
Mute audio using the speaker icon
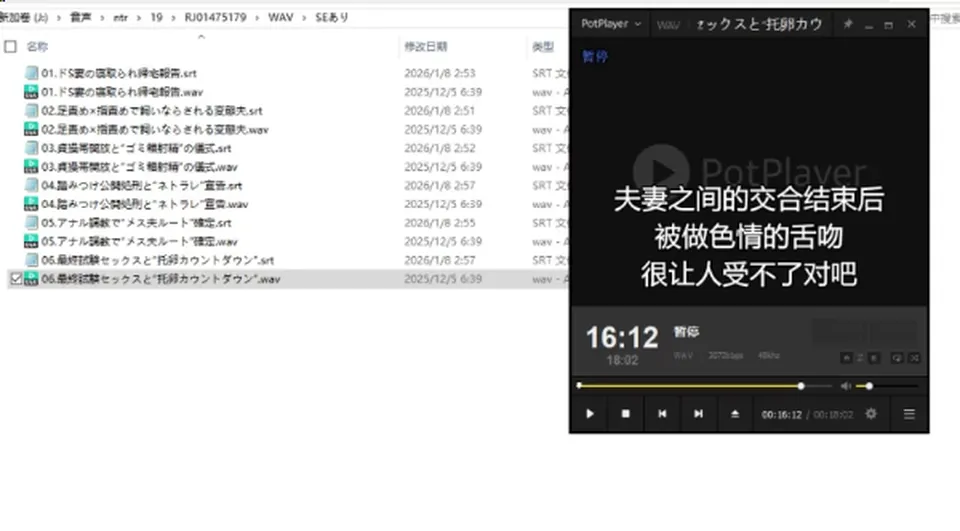point(846,386)
